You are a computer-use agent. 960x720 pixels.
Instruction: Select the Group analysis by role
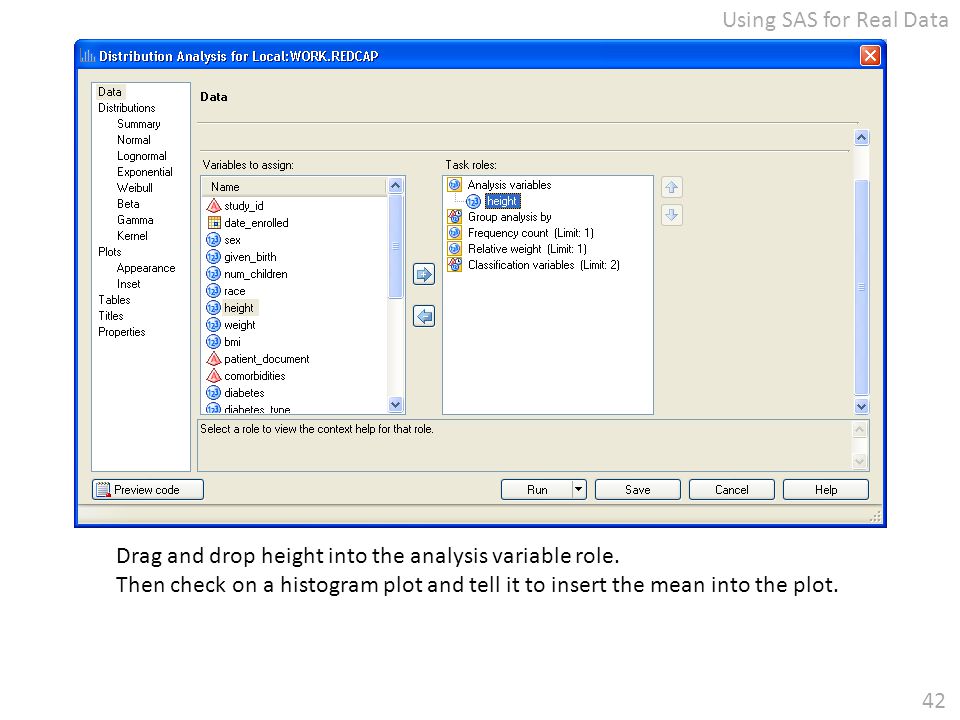(509, 217)
